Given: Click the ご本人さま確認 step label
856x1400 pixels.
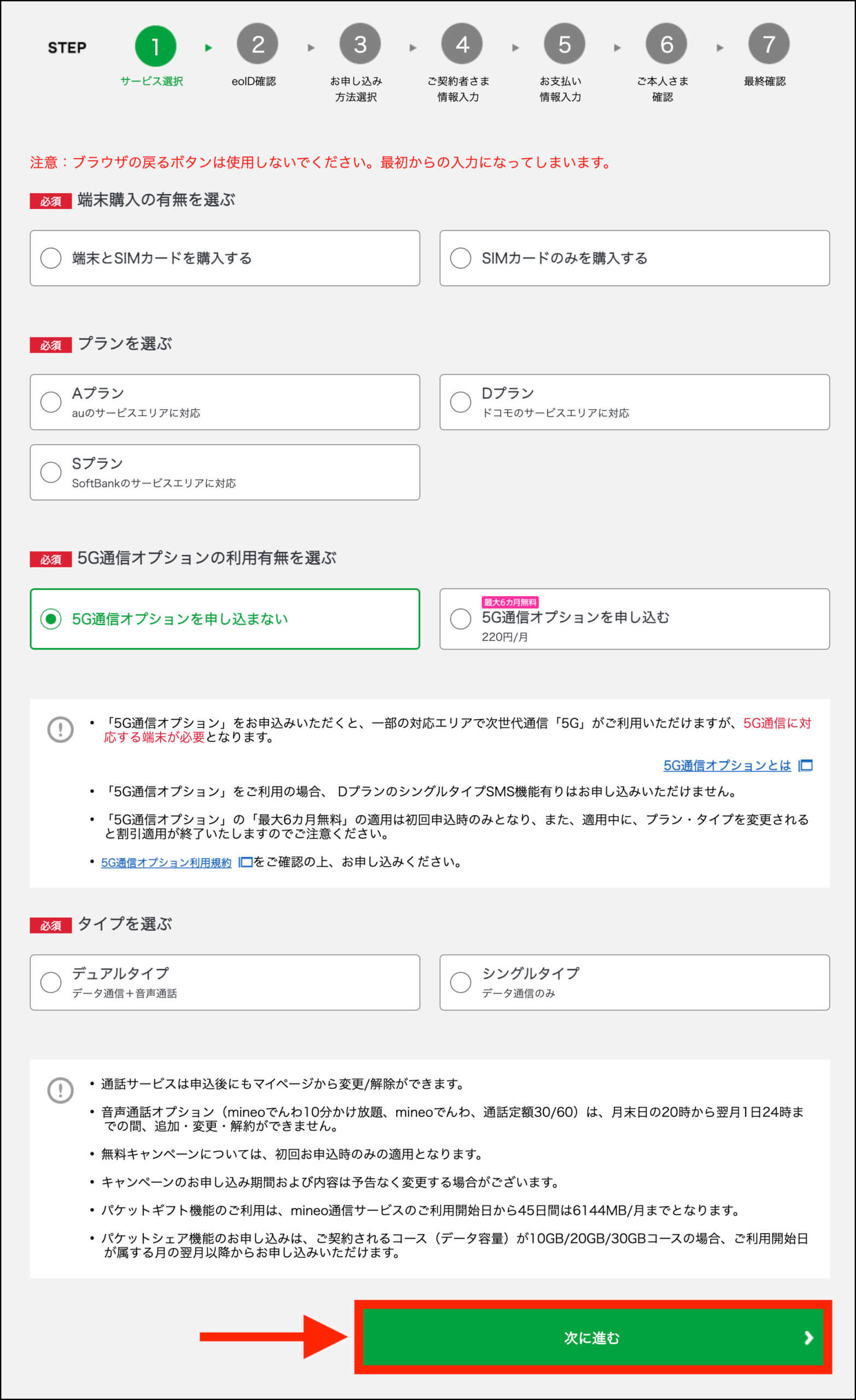Looking at the screenshot, I should click(663, 89).
